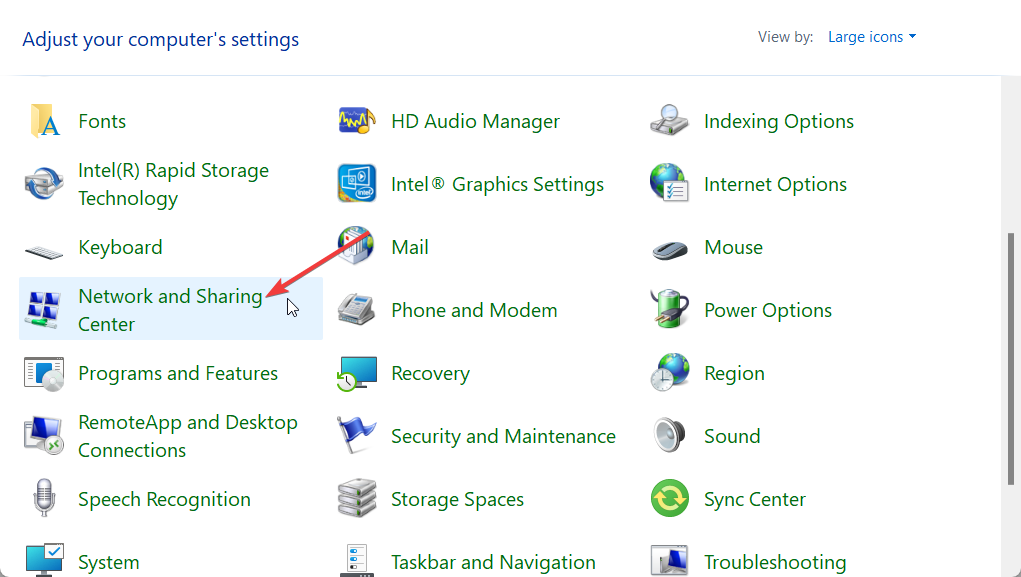This screenshot has width=1021, height=577.
Task: Open Network and Sharing Center link
Action: [170, 297]
